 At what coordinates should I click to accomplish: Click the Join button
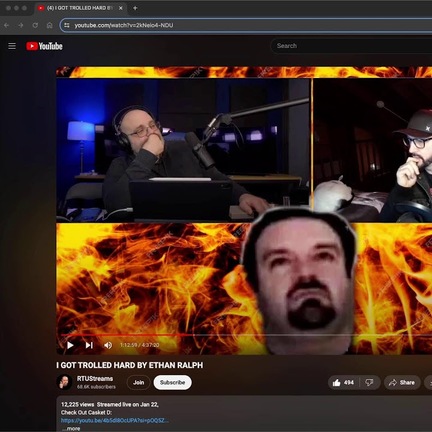[x=138, y=383]
